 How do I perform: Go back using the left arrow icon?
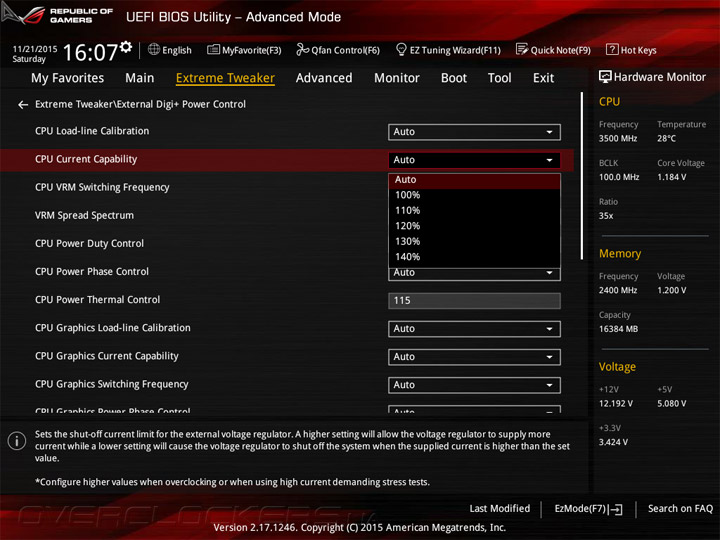pyautogui.click(x=22, y=105)
